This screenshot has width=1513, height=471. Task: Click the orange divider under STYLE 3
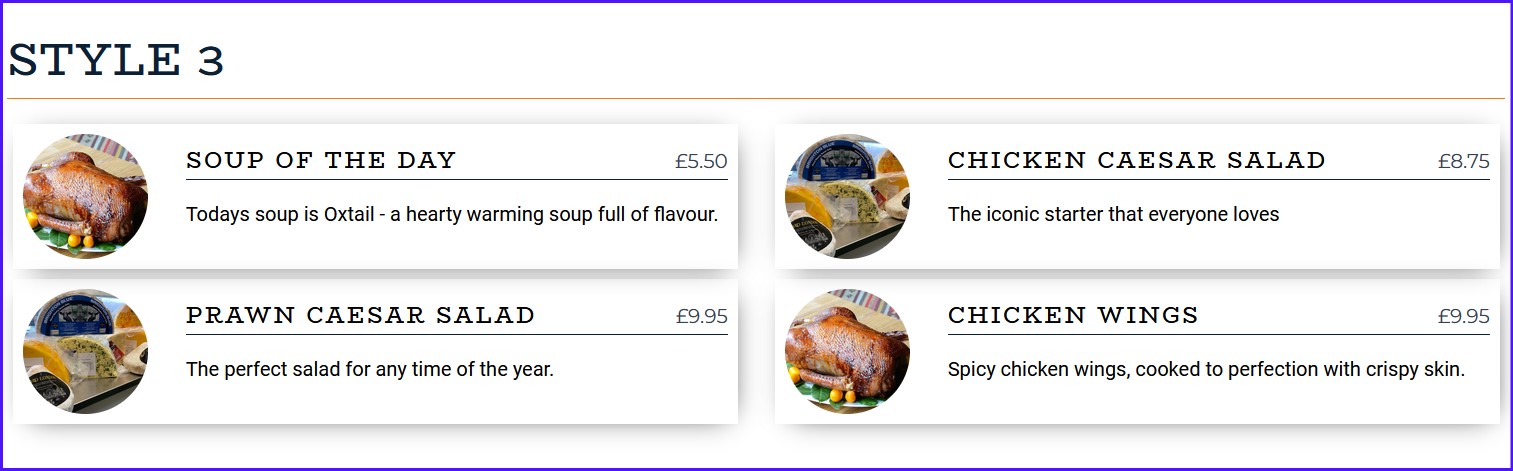click(x=756, y=99)
